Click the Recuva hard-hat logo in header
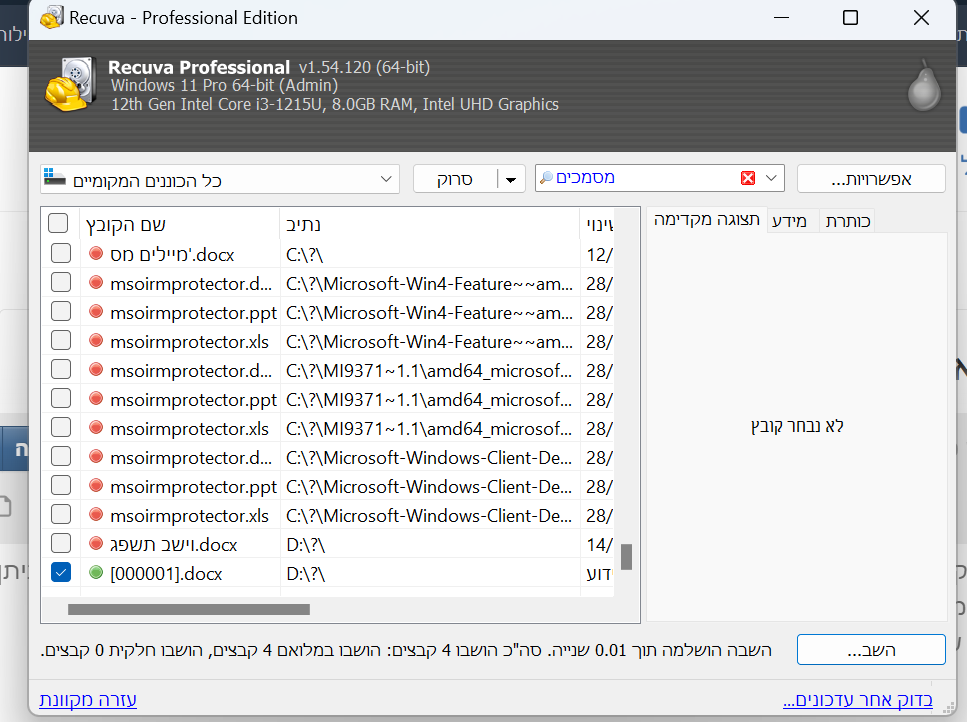This screenshot has height=722, width=967. (x=70, y=84)
